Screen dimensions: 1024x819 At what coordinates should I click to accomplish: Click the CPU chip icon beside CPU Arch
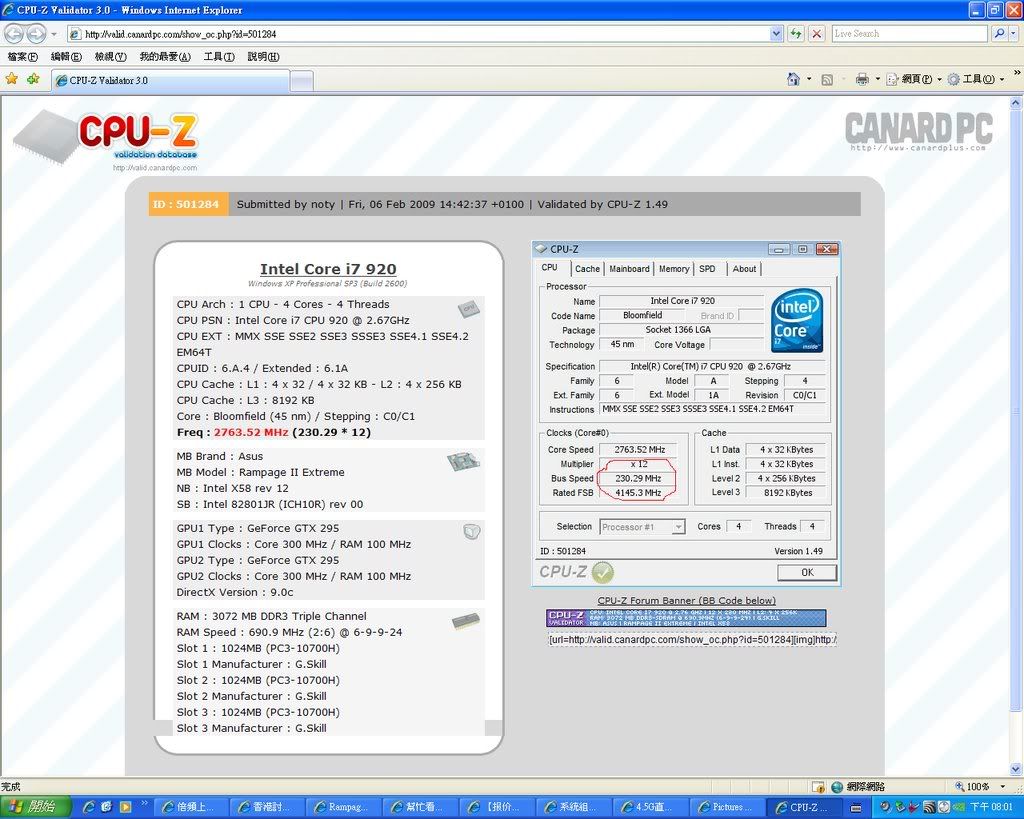coord(468,309)
